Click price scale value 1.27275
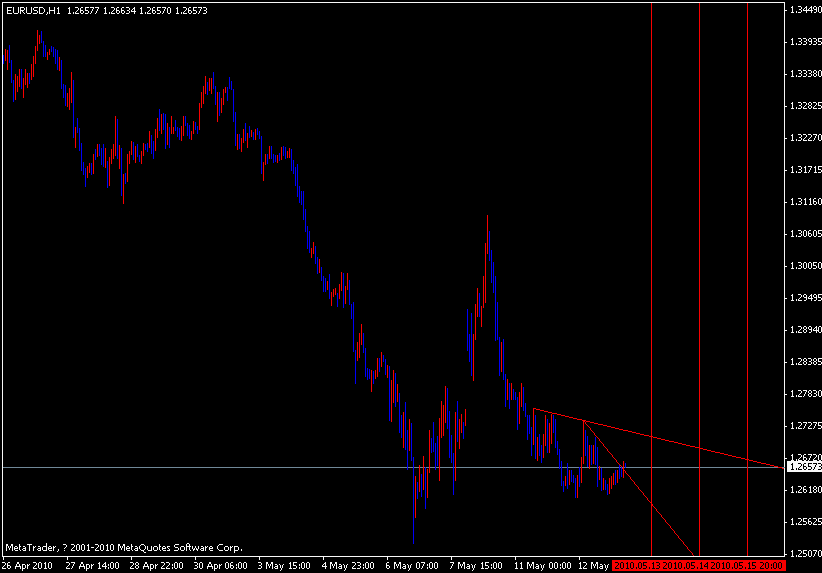The height and width of the screenshot is (573, 822). coord(805,425)
